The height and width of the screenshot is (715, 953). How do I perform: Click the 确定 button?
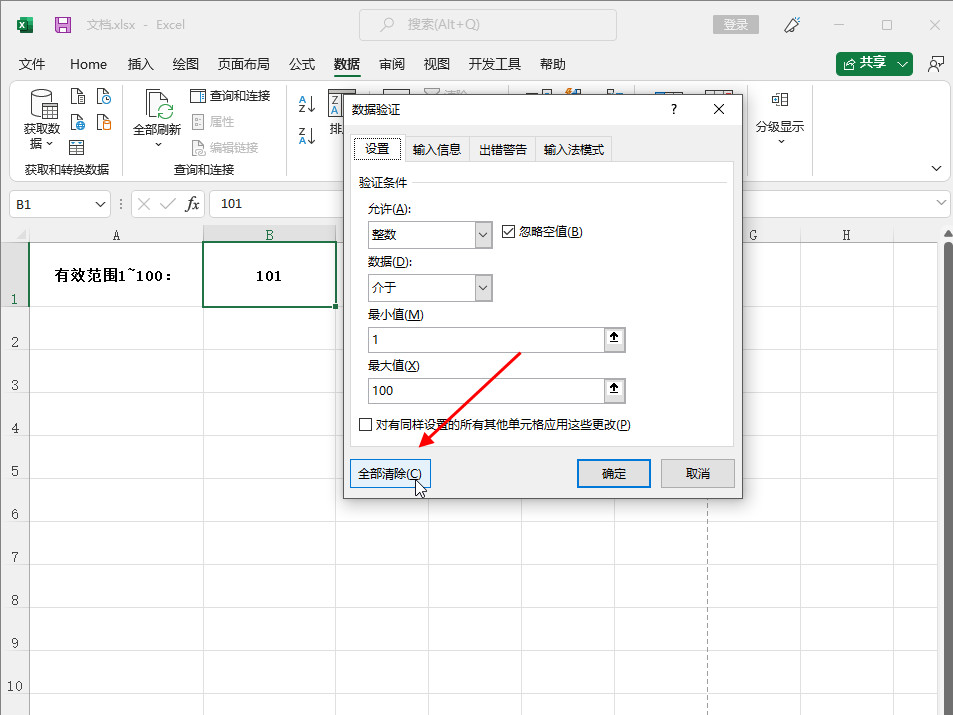[614, 474]
